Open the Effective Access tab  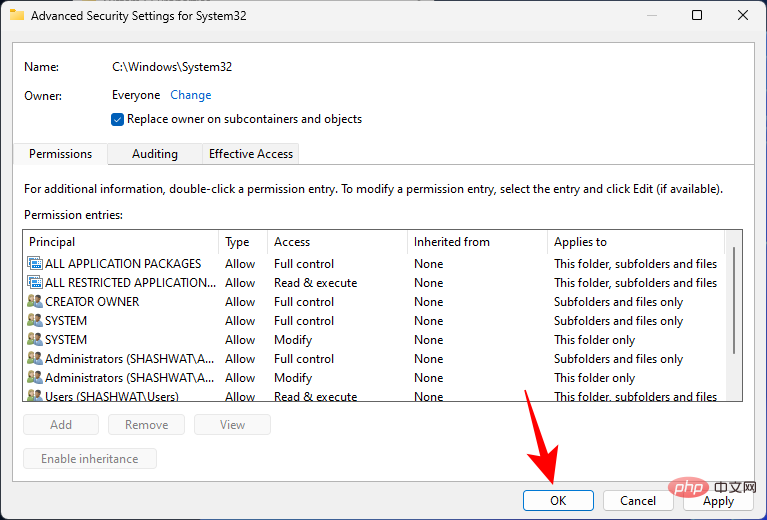click(x=250, y=154)
